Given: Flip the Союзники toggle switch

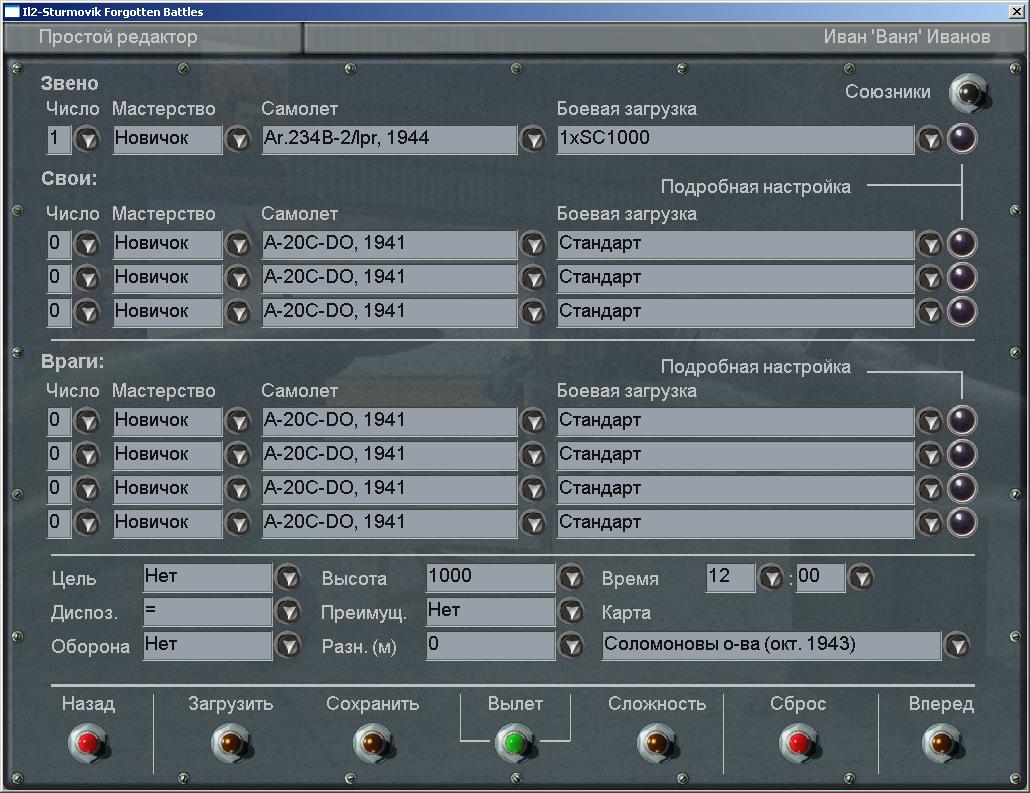Looking at the screenshot, I should coord(968,93).
